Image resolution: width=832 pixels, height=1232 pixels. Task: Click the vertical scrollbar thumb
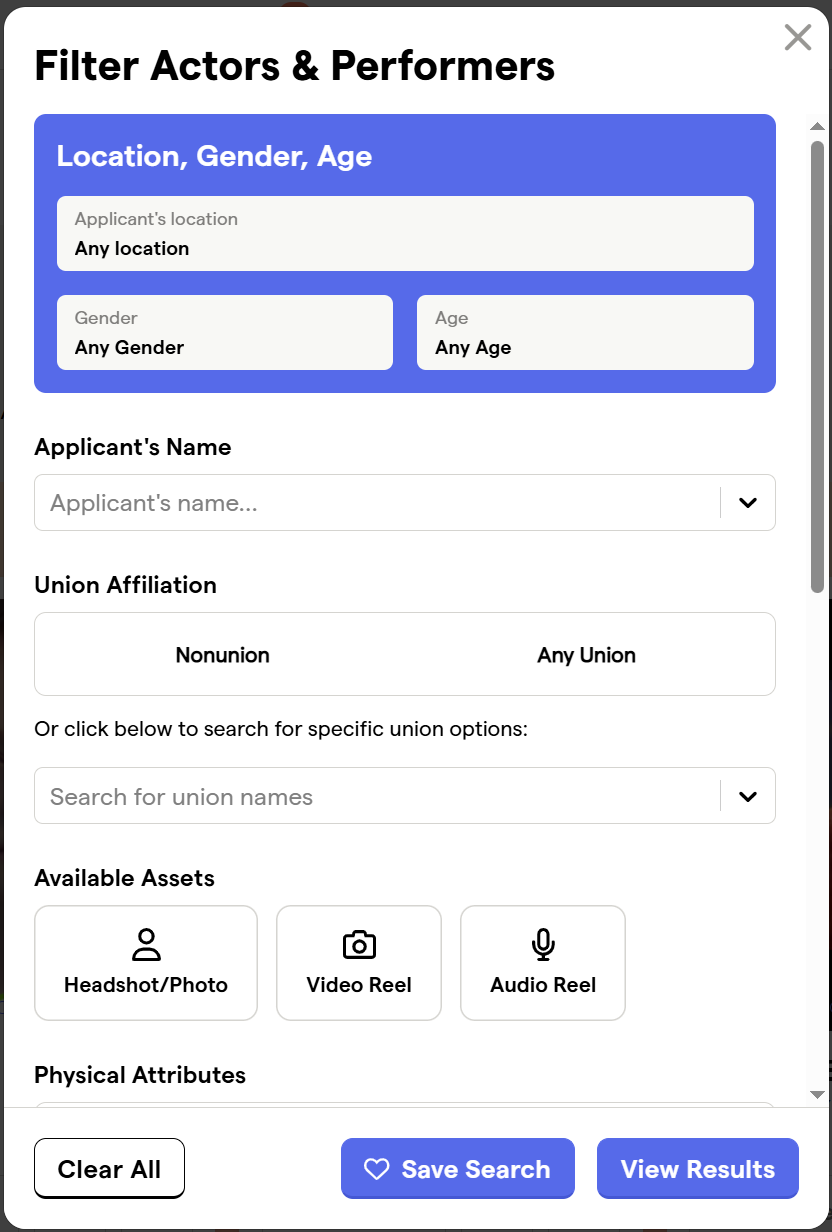(x=817, y=366)
